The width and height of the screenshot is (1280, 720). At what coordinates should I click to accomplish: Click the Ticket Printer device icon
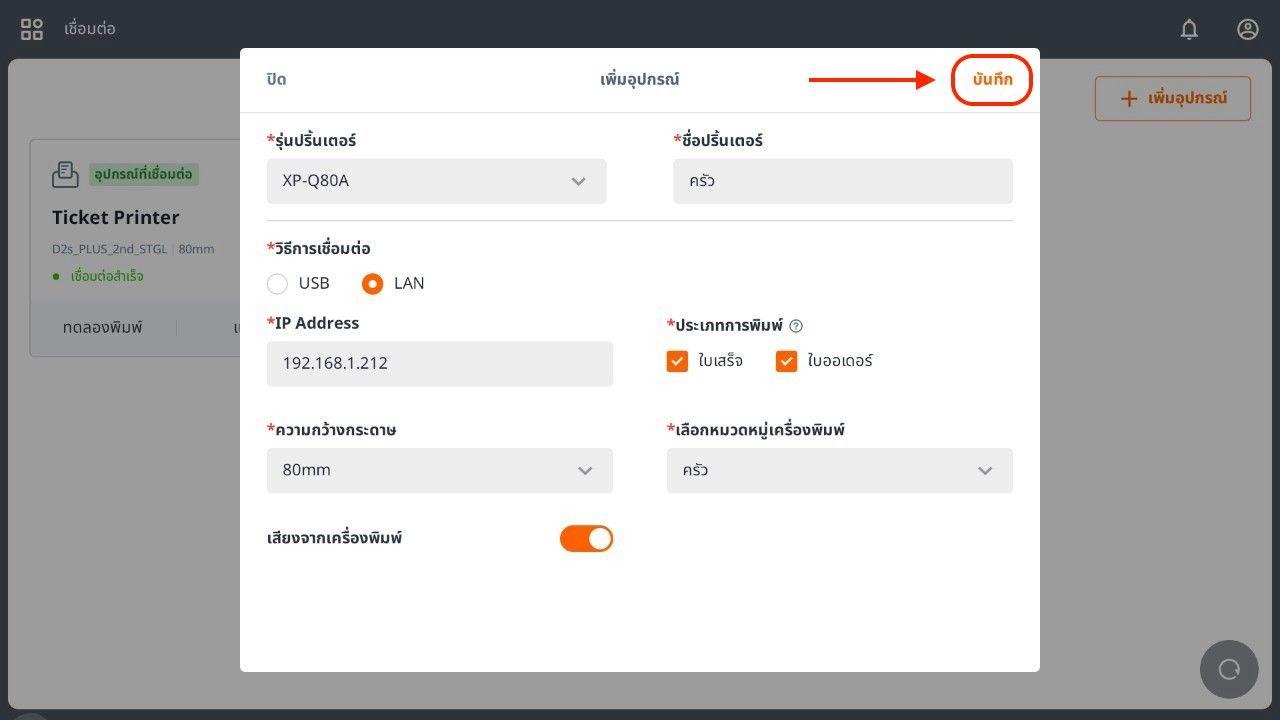tap(65, 174)
